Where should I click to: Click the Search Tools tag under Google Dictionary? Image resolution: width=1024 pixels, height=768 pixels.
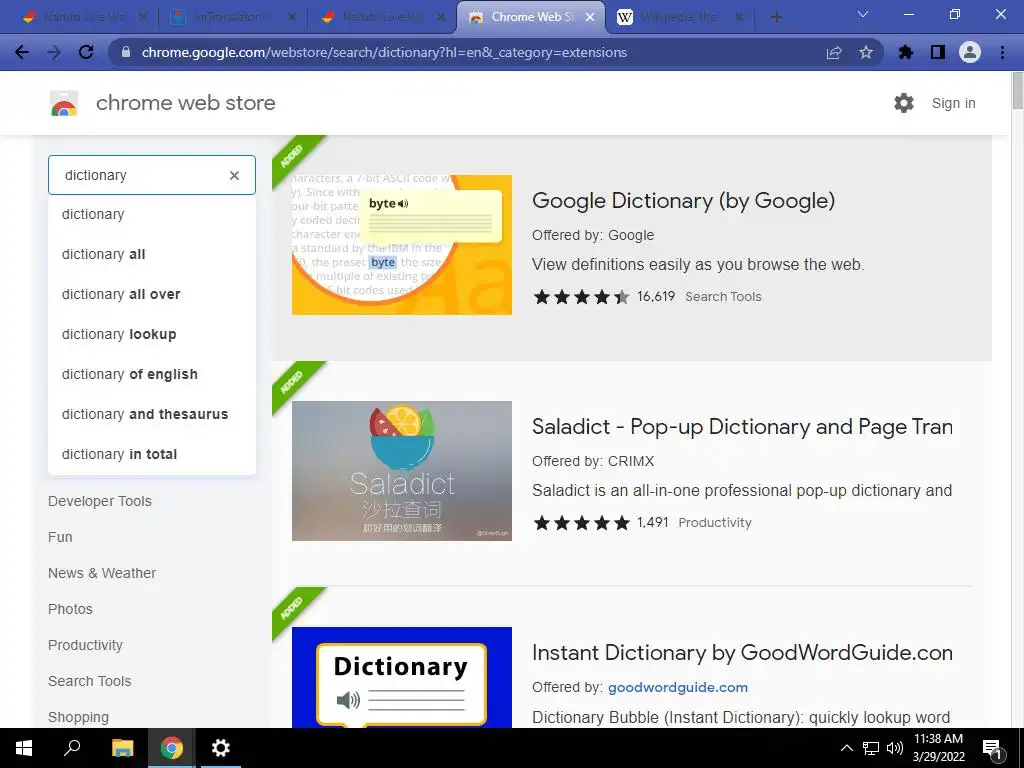click(x=723, y=296)
